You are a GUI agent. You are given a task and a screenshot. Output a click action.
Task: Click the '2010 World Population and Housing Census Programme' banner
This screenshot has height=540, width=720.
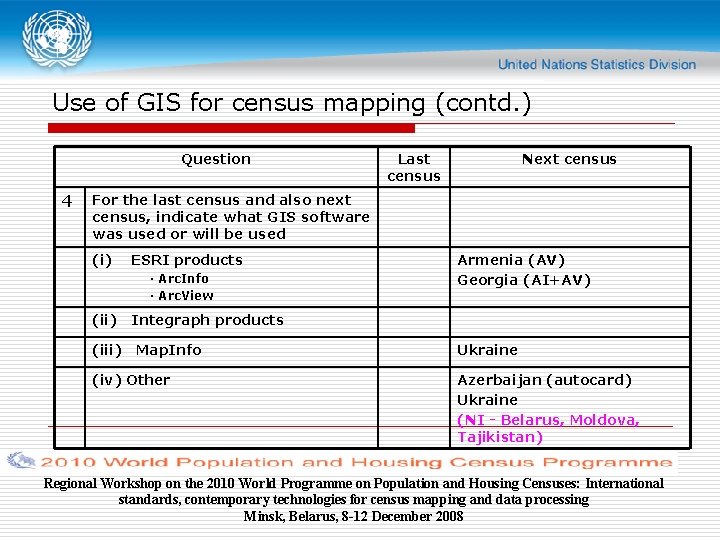(x=356, y=462)
